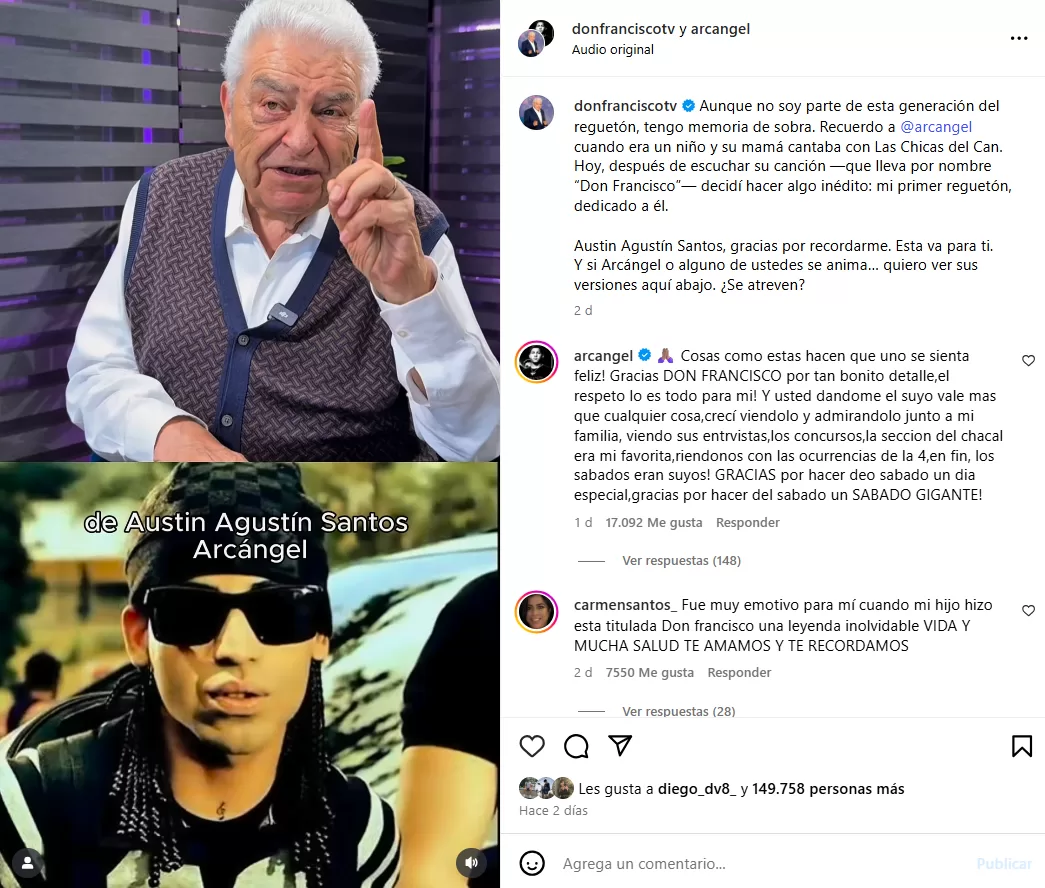1045x888 pixels.
Task: Click in Agrega un comentario field
Action: coord(760,864)
